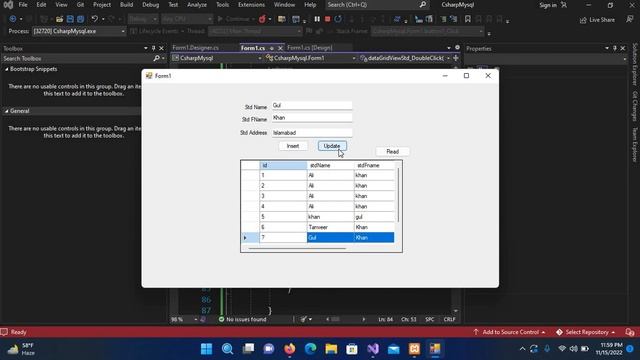Click the Update button in Form1
640x360 pixels.
click(x=332, y=146)
